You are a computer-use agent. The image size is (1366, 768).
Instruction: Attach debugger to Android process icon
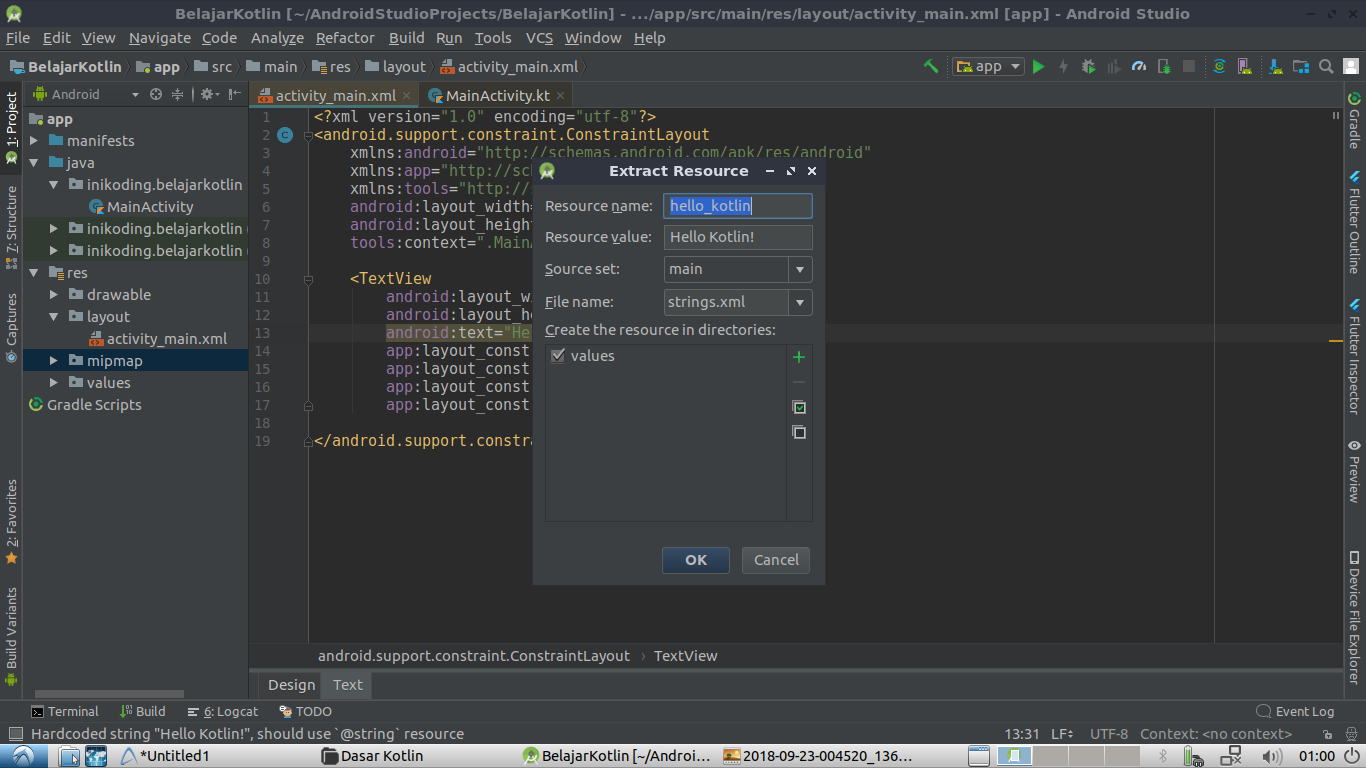(x=1164, y=66)
